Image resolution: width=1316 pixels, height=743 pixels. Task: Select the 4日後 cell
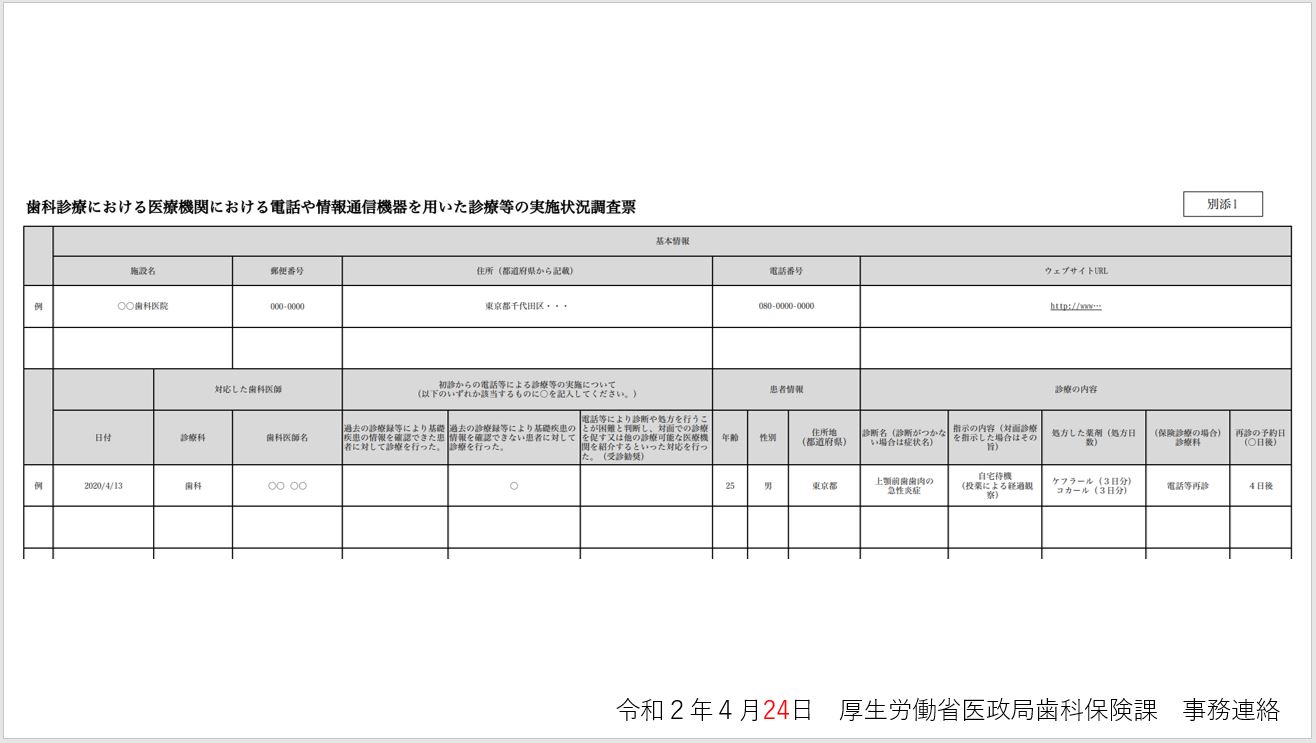(x=1260, y=485)
